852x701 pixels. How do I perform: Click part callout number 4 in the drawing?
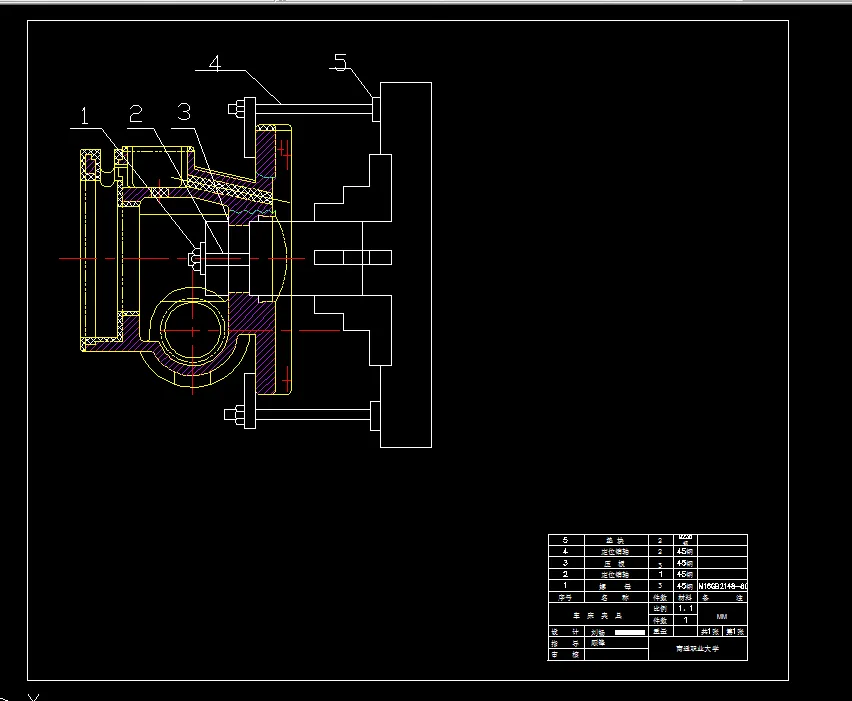coord(215,63)
